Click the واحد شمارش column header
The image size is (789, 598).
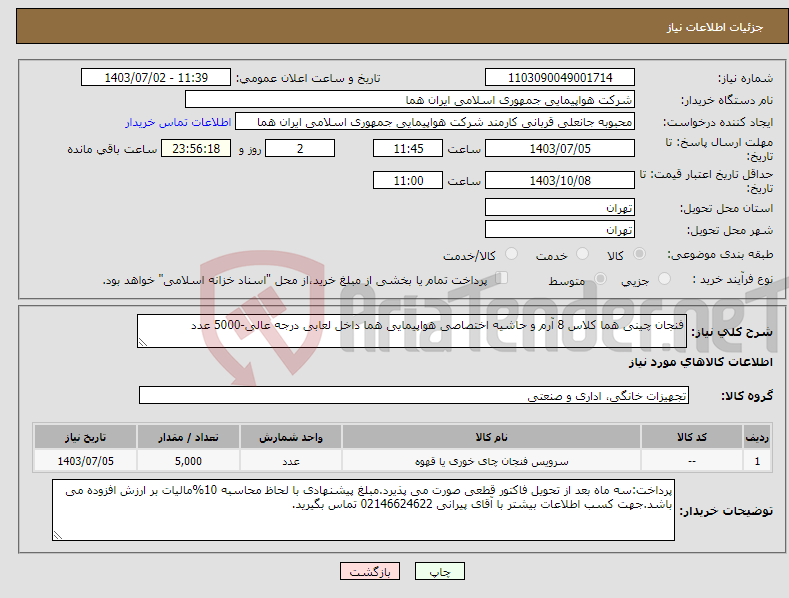(291, 437)
